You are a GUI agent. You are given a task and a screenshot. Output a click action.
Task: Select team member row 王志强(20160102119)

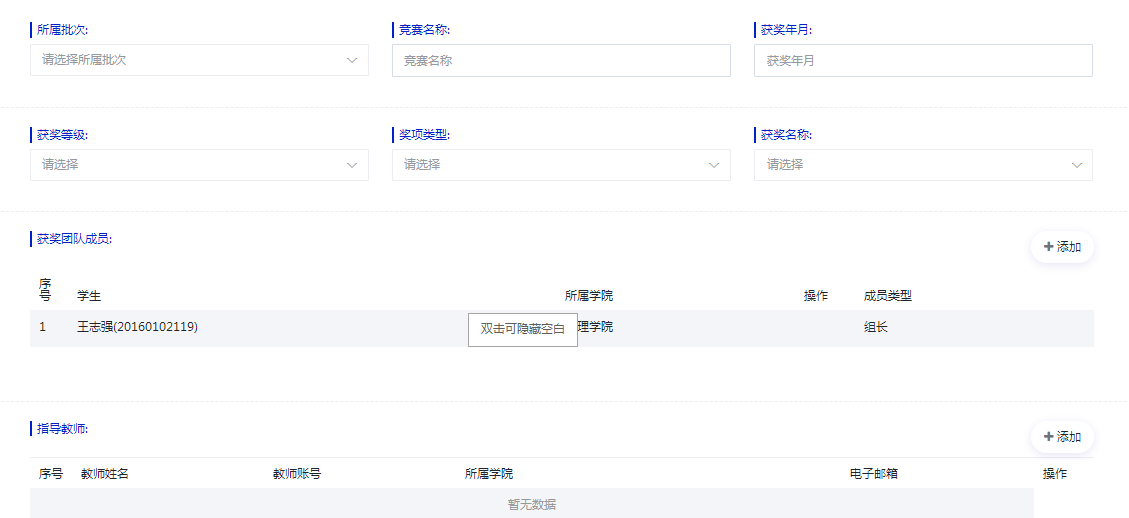pyautogui.click(x=138, y=327)
